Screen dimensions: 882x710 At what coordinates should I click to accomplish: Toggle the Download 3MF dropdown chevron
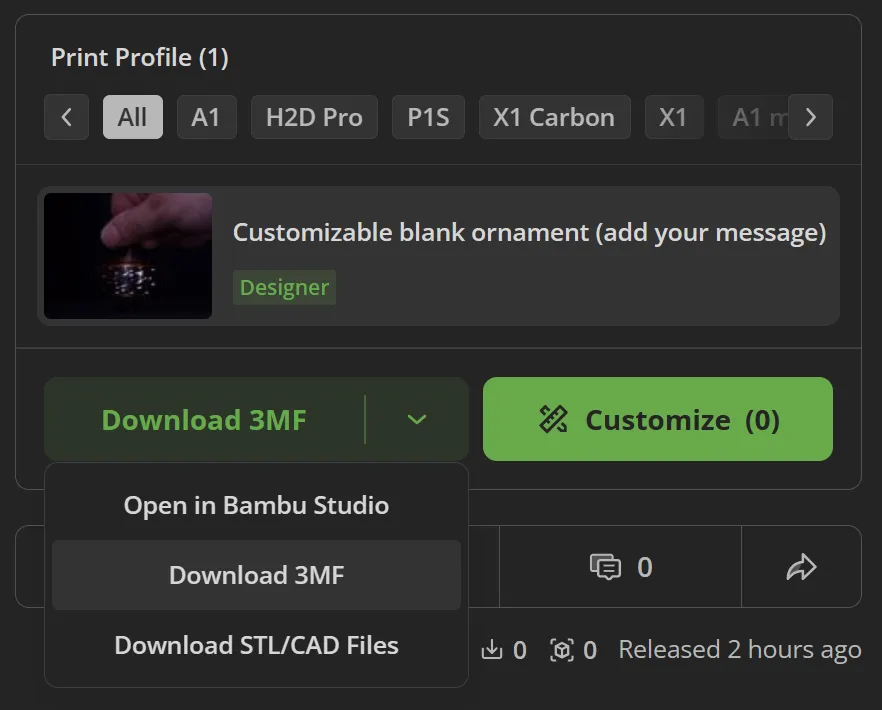[x=417, y=419]
